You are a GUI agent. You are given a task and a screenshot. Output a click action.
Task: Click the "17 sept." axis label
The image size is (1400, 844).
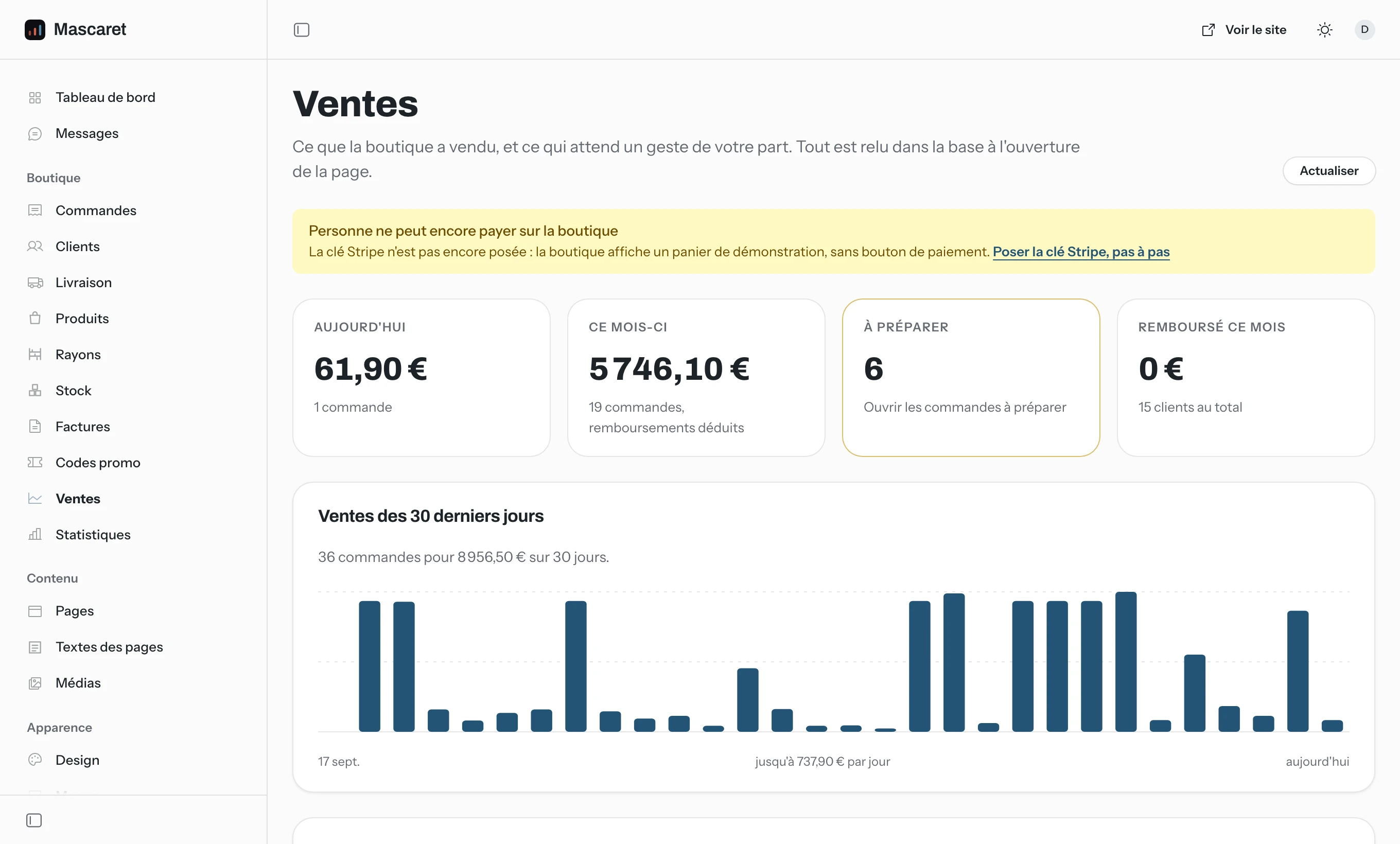tap(339, 762)
